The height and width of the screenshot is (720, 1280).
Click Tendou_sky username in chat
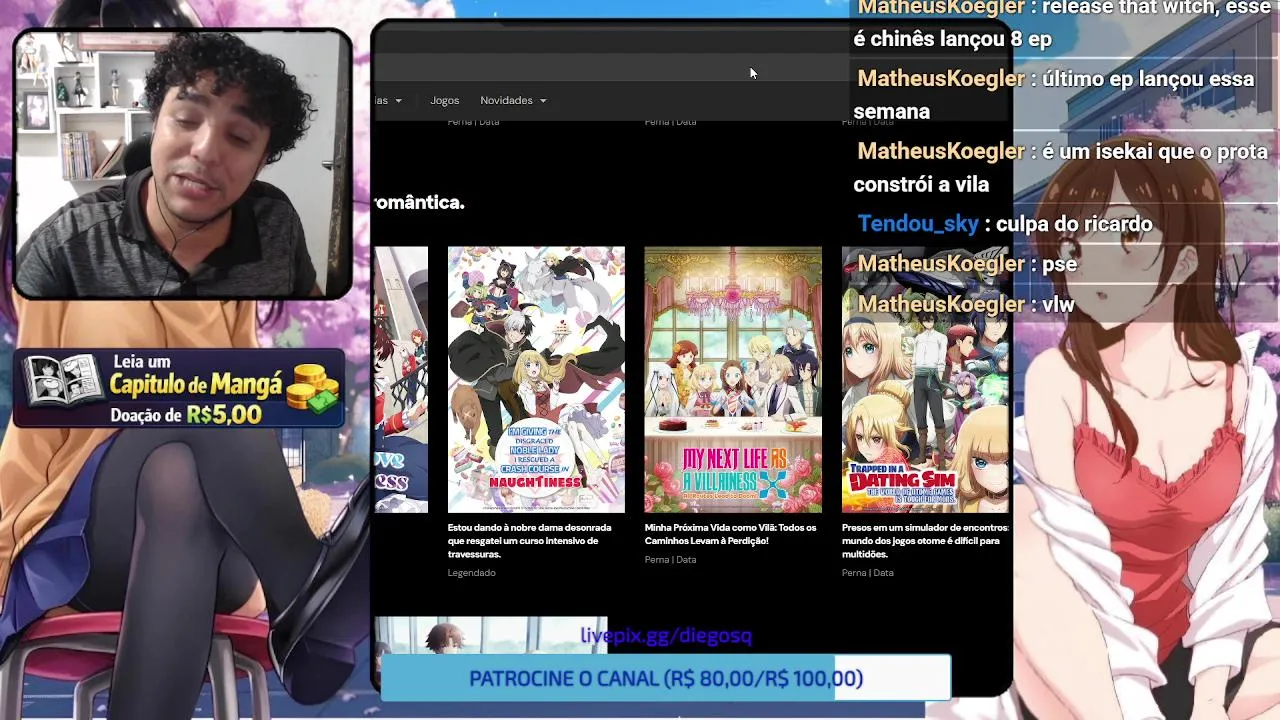tap(918, 224)
